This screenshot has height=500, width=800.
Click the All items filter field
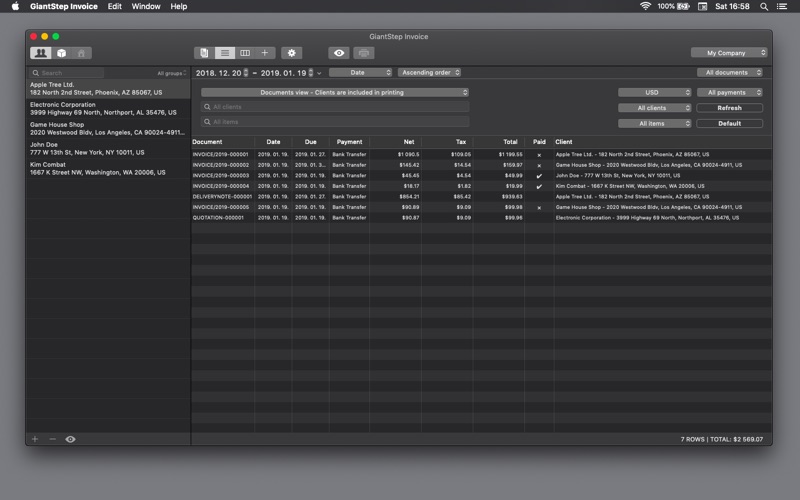point(335,122)
